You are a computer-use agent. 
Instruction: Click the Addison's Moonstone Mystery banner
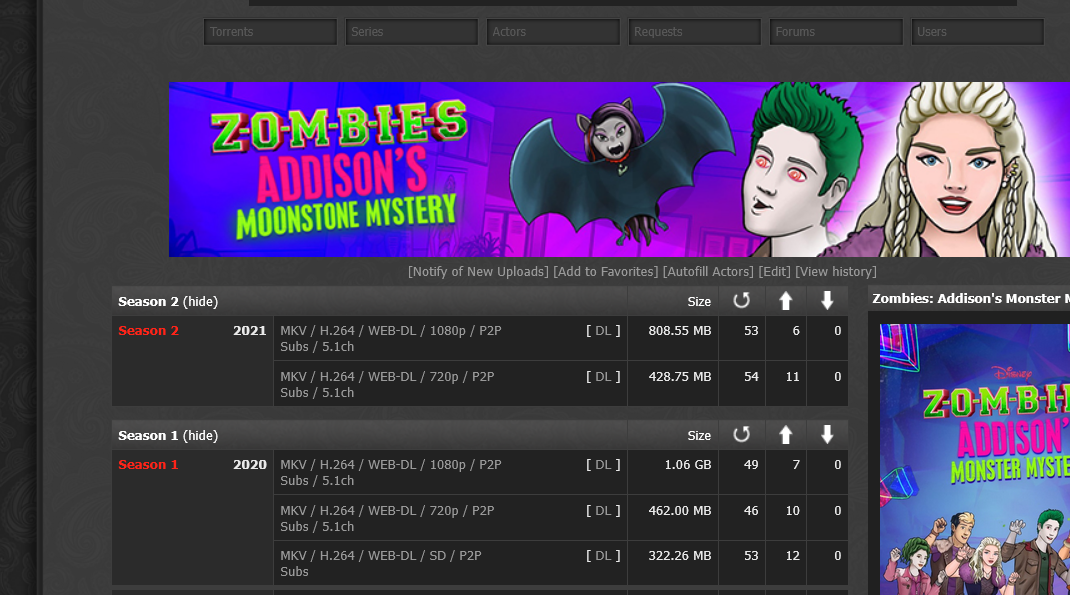(x=619, y=169)
